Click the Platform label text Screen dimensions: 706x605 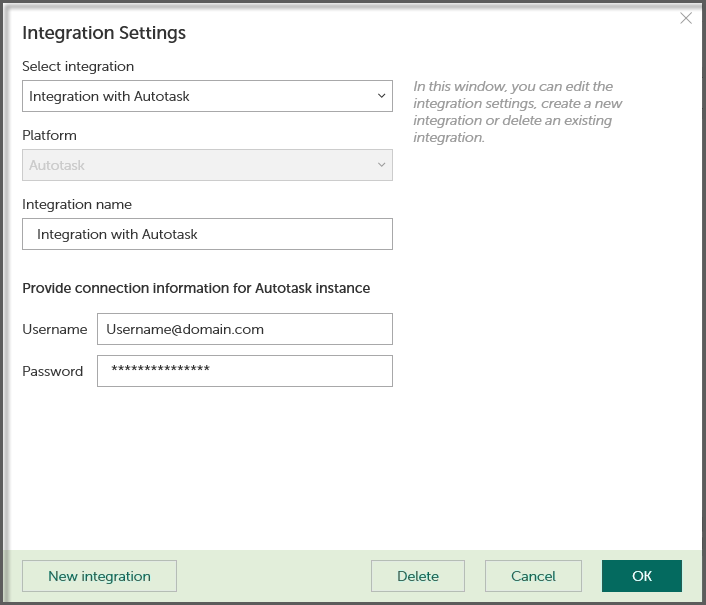point(49,135)
